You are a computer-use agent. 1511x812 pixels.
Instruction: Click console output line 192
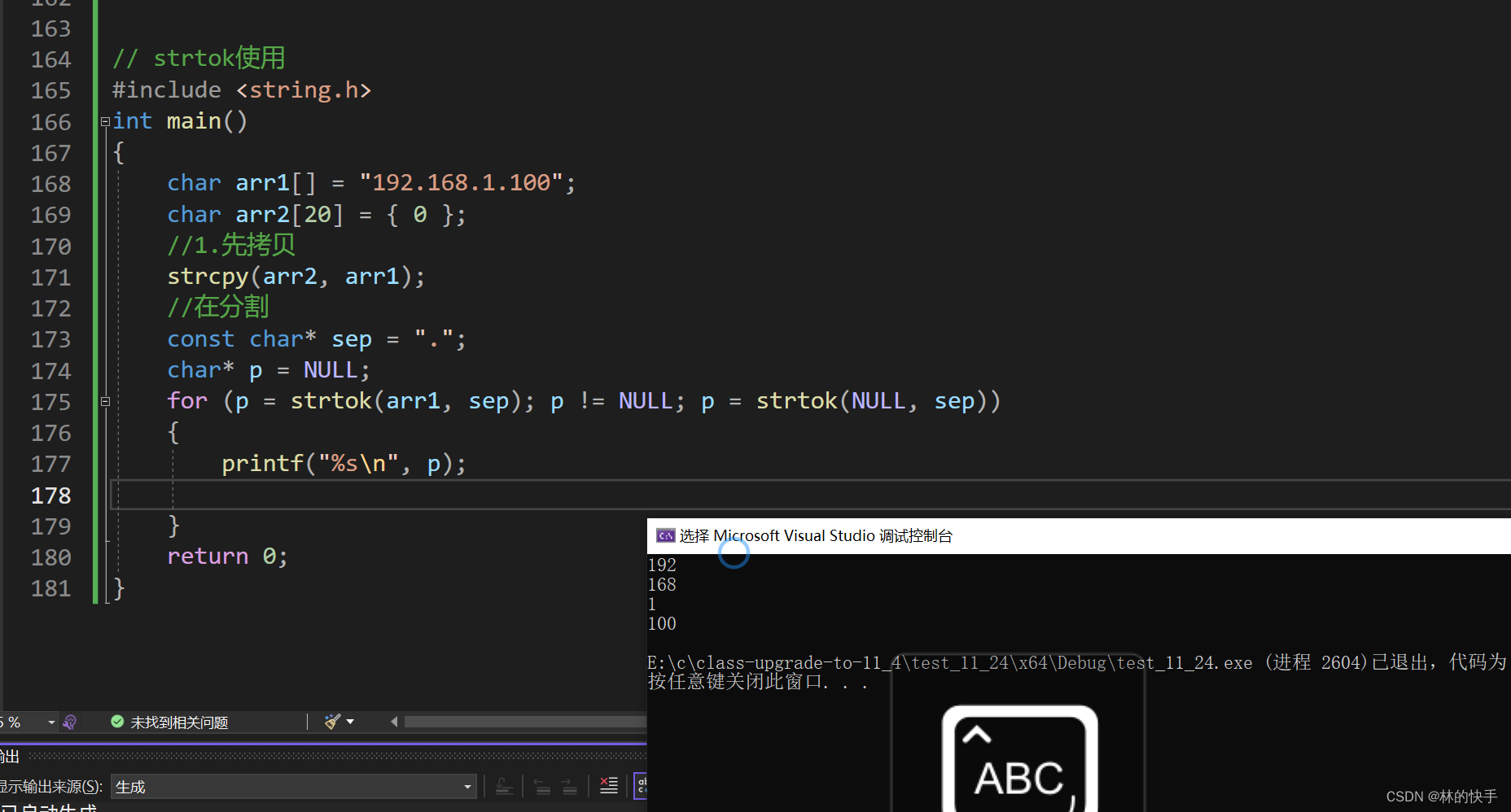[662, 565]
